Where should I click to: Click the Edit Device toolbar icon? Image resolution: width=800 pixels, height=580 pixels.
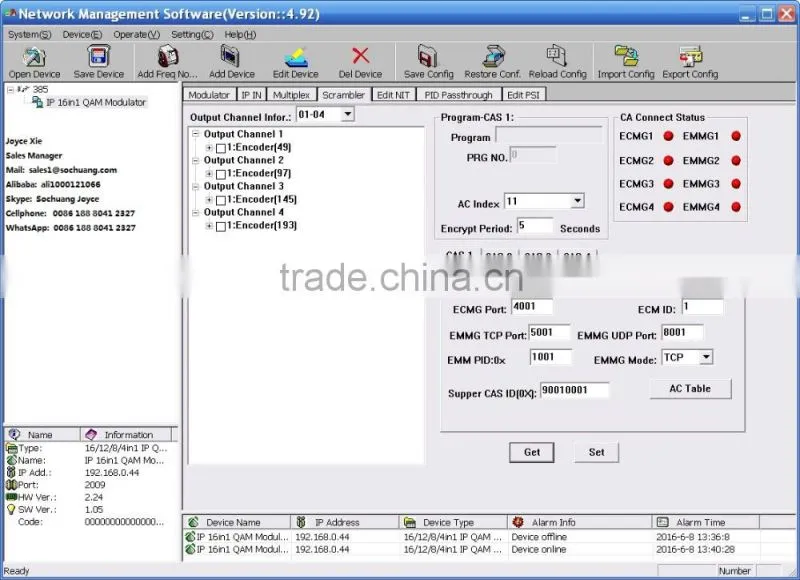click(x=296, y=57)
